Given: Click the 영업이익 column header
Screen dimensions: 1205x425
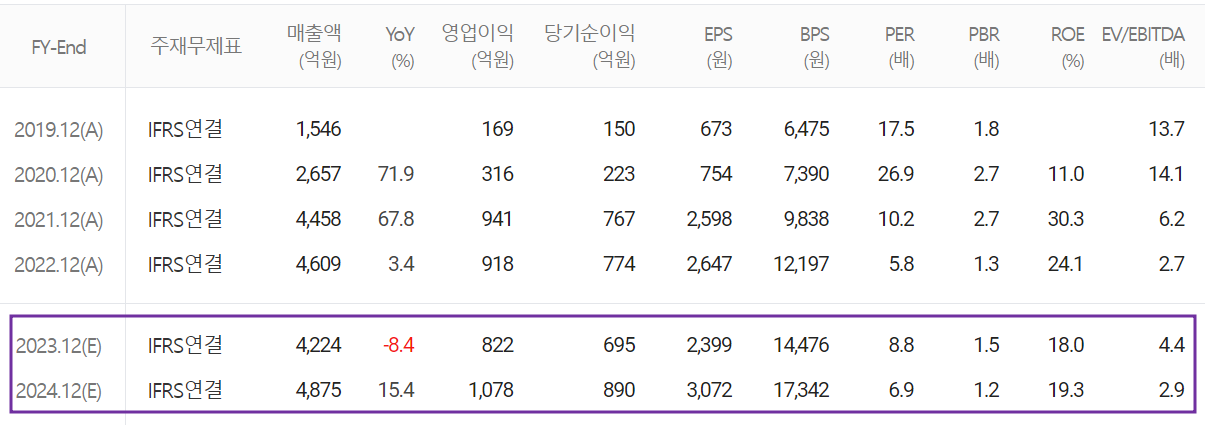Looking at the screenshot, I should [477, 46].
